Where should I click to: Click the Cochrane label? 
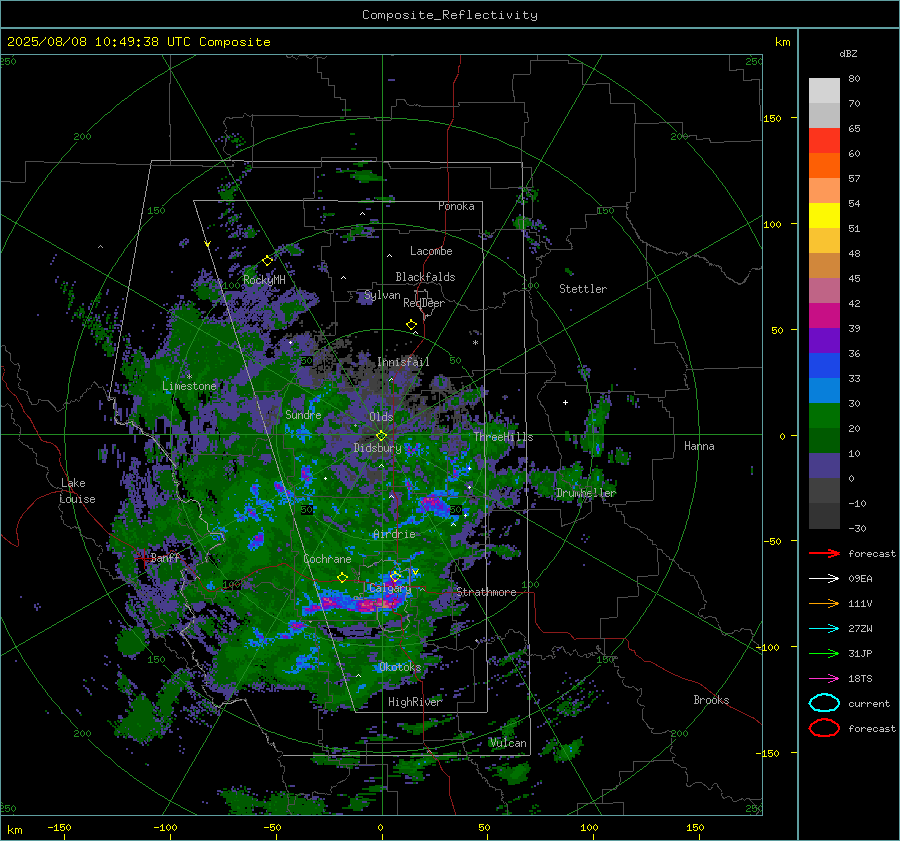(x=327, y=559)
